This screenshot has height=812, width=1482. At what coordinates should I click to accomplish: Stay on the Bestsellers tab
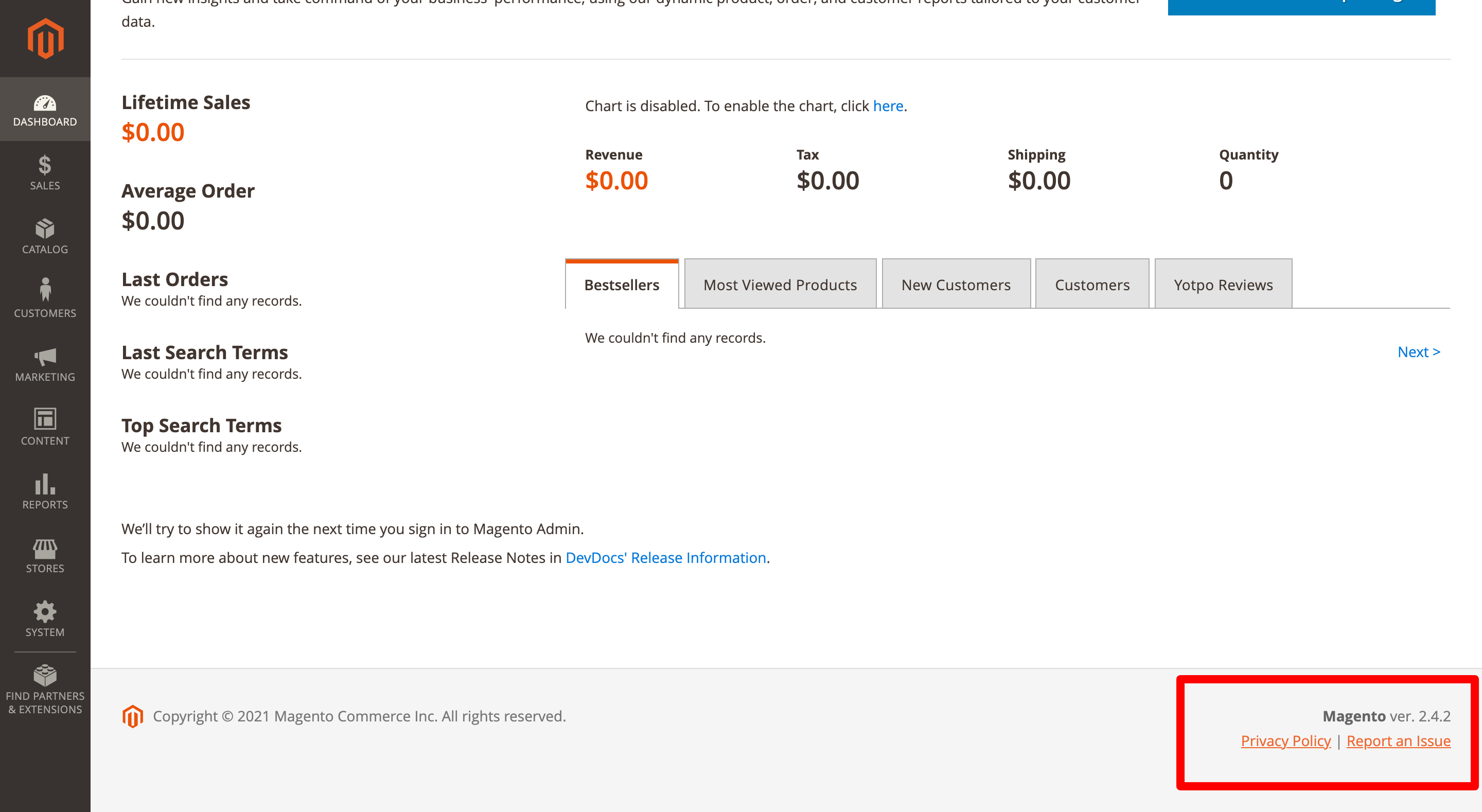pyautogui.click(x=621, y=284)
